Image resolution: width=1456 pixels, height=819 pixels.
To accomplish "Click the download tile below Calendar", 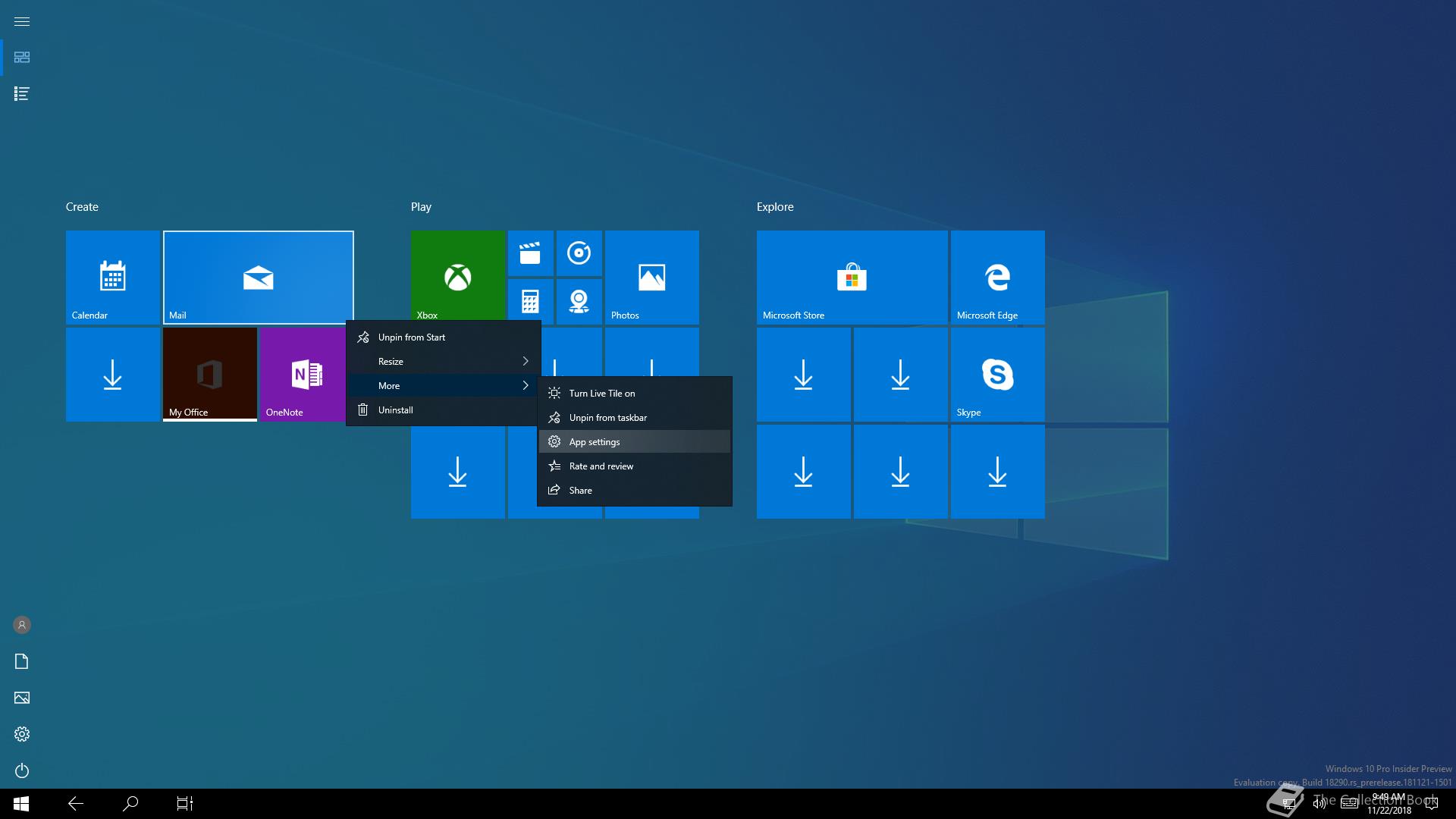I will coord(113,375).
